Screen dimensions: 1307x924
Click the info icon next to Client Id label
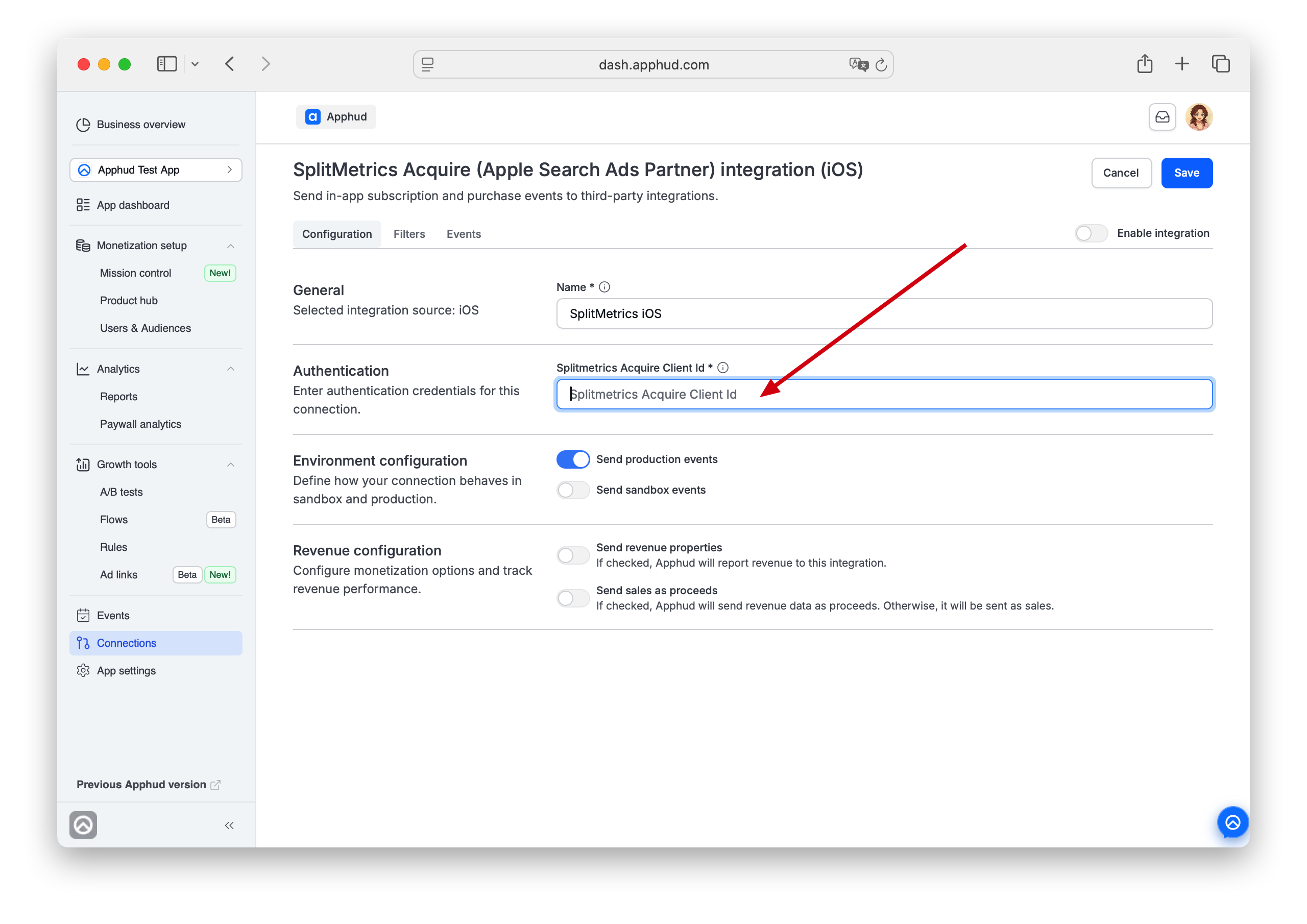(723, 368)
